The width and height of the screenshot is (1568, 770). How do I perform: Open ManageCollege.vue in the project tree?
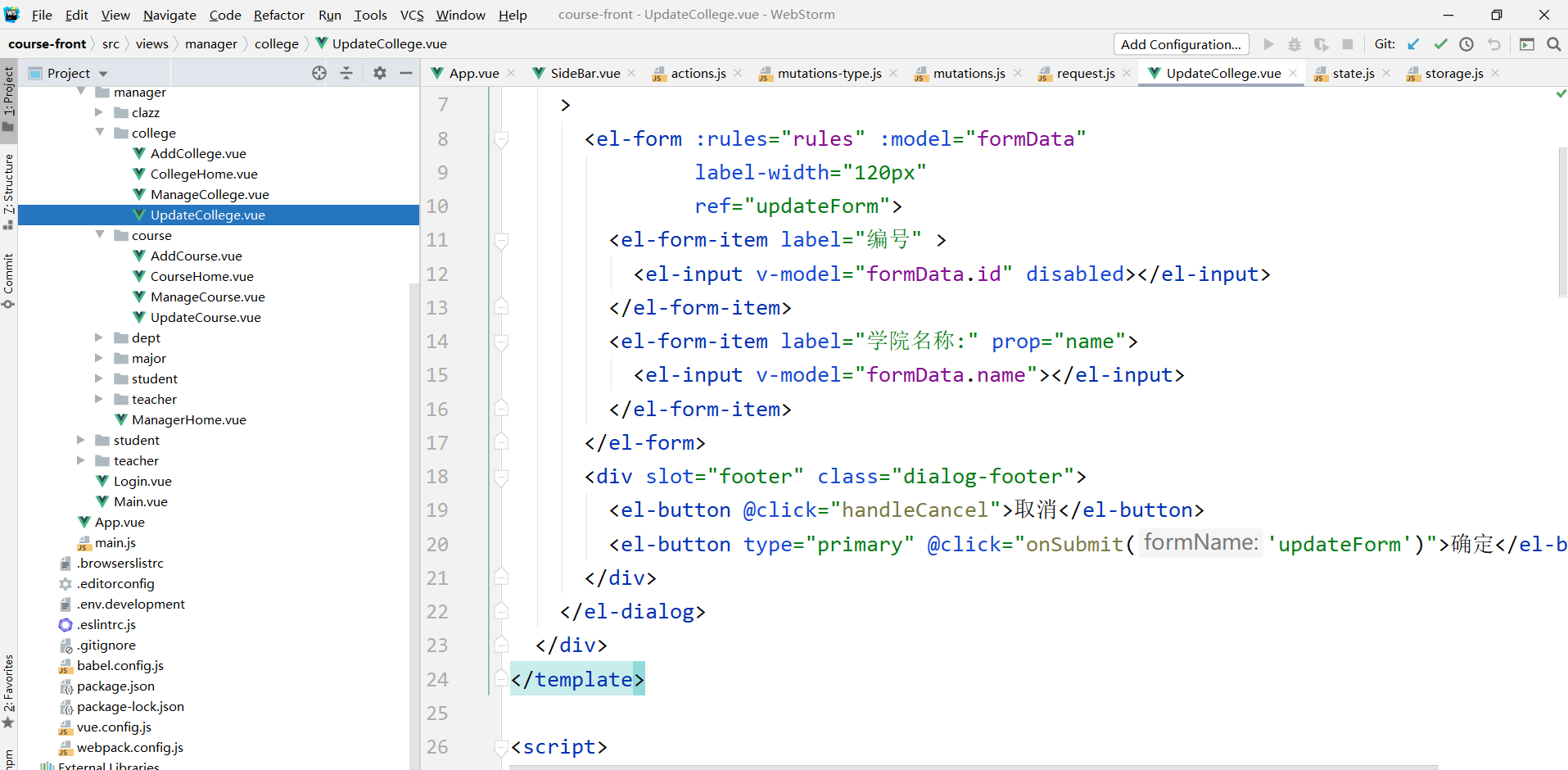pos(210,194)
